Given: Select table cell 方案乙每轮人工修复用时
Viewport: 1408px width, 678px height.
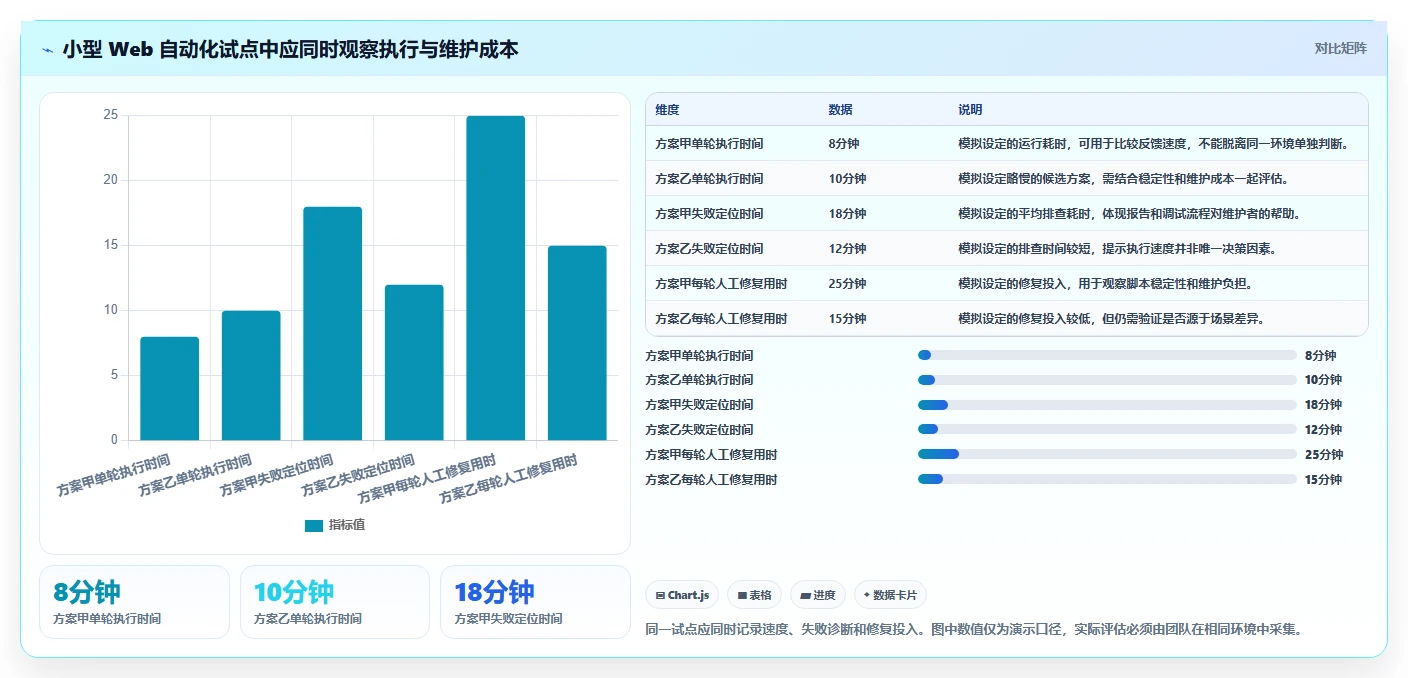Looking at the screenshot, I should (721, 319).
